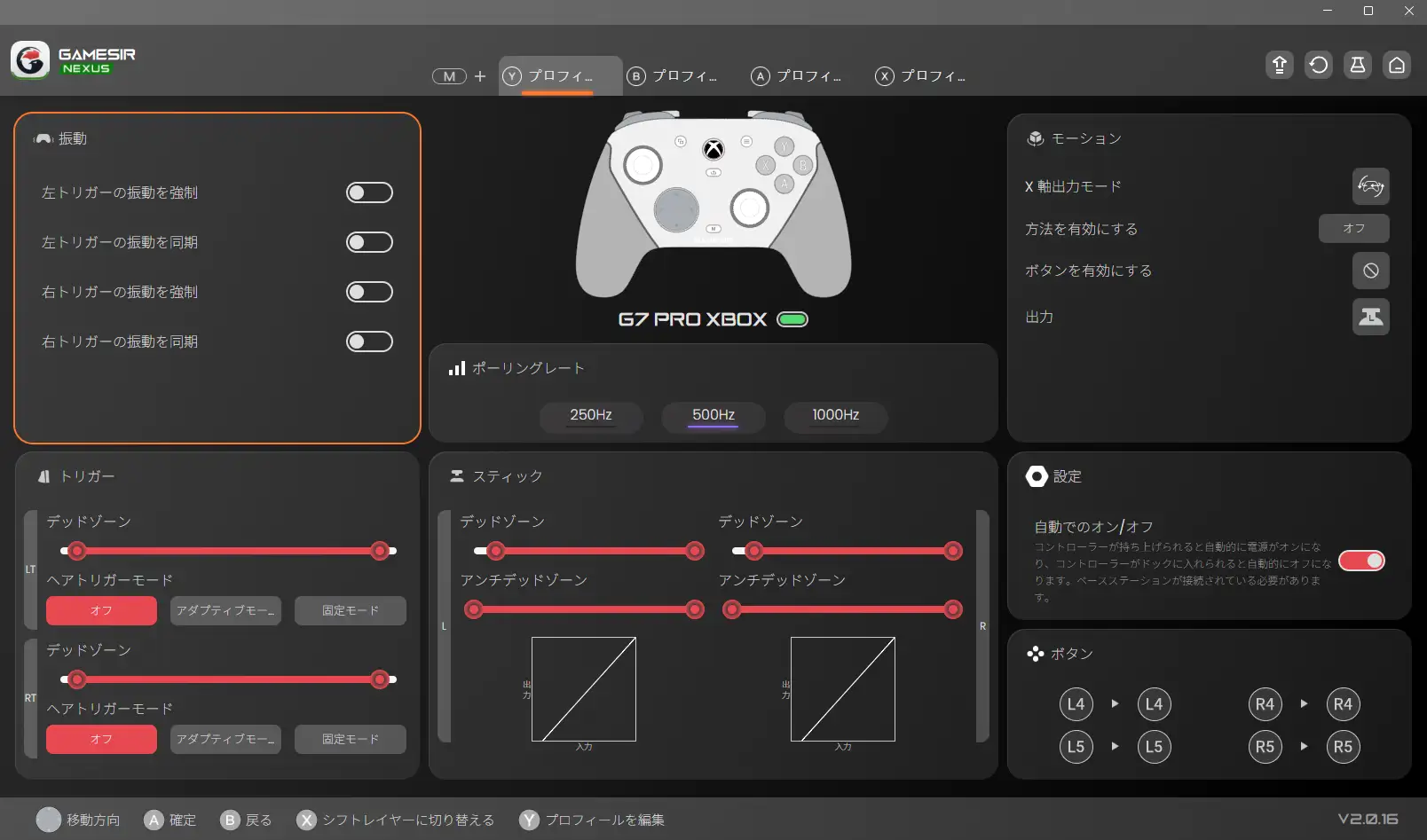Click the source R4 paddle icon

click(1265, 704)
